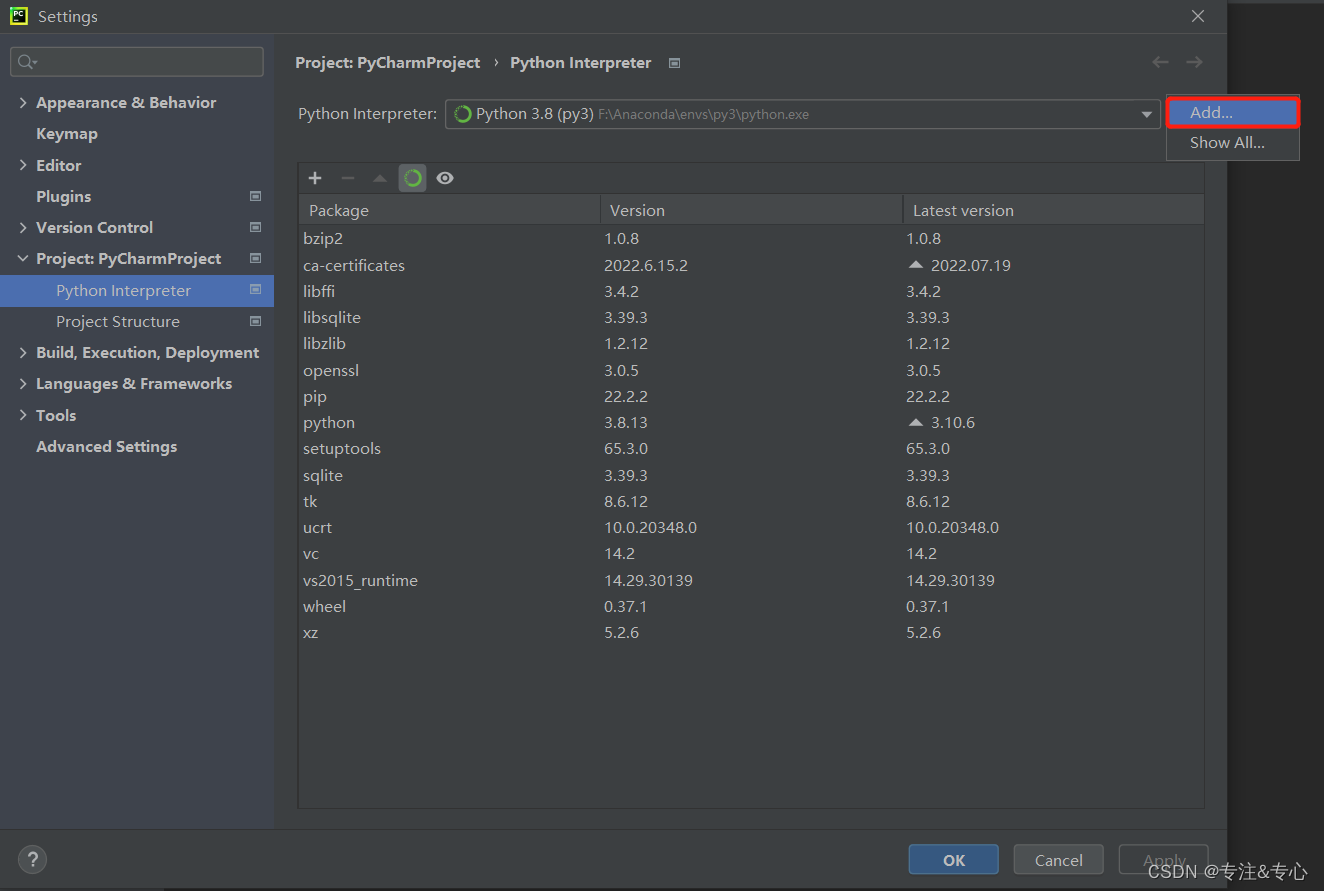Screen dimensions: 1324x891
Task: Click the help question mark button
Action: click(32, 859)
